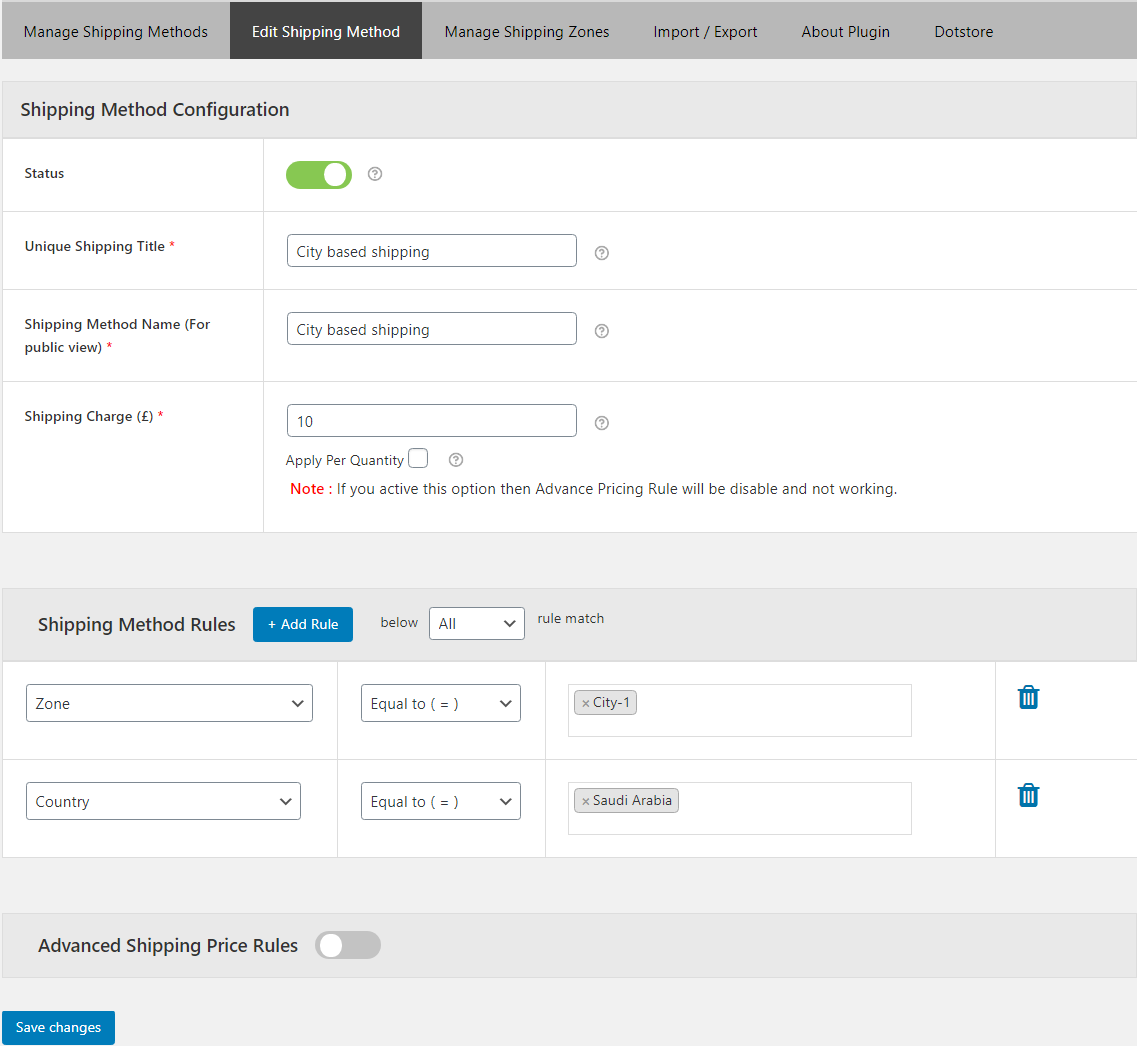The image size is (1137, 1046).
Task: Enable the Apply Per Quantity checkbox
Action: pyautogui.click(x=418, y=457)
